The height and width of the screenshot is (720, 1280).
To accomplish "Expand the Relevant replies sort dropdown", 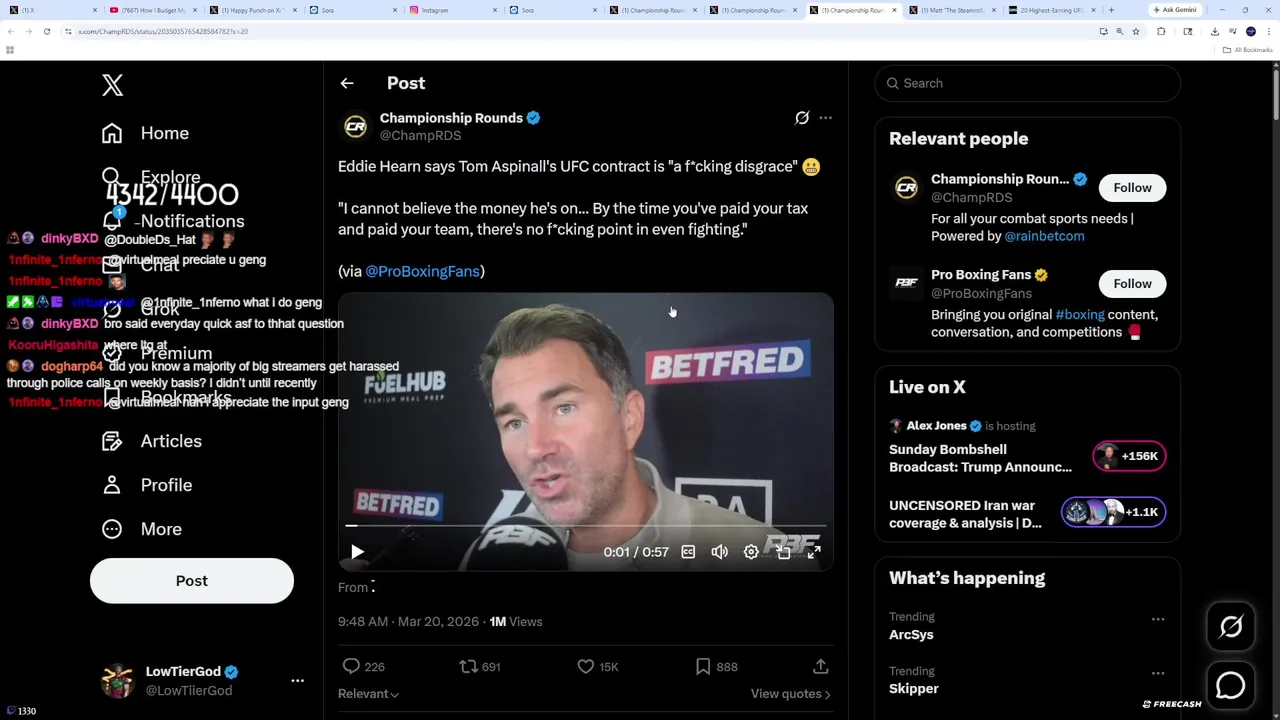I will tap(369, 694).
